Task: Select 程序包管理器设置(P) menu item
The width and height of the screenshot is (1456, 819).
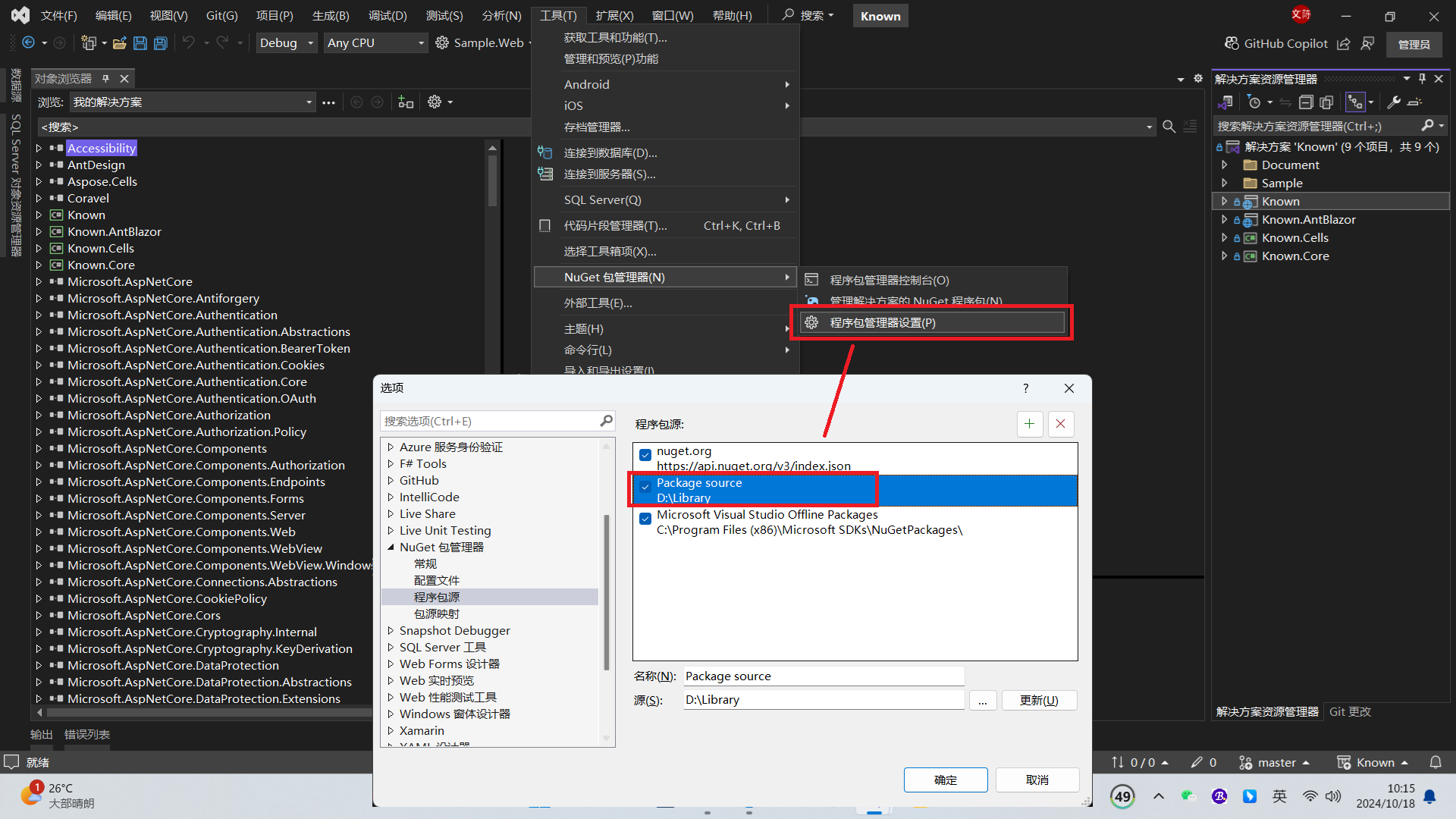Action: pyautogui.click(x=933, y=323)
